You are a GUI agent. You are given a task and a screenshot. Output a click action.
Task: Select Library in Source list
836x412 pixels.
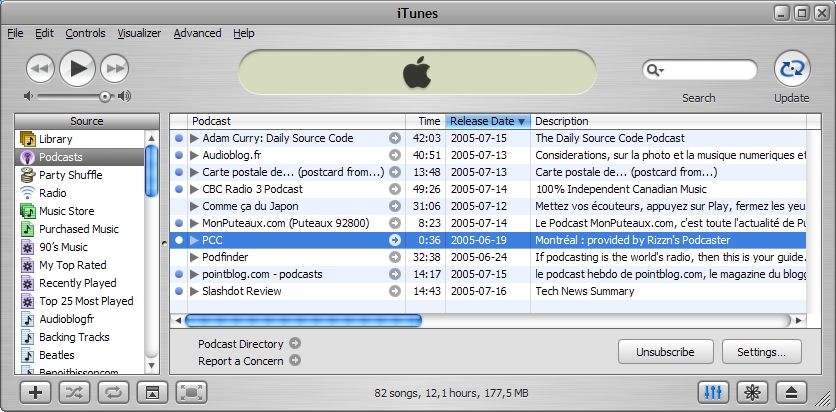(x=80, y=139)
